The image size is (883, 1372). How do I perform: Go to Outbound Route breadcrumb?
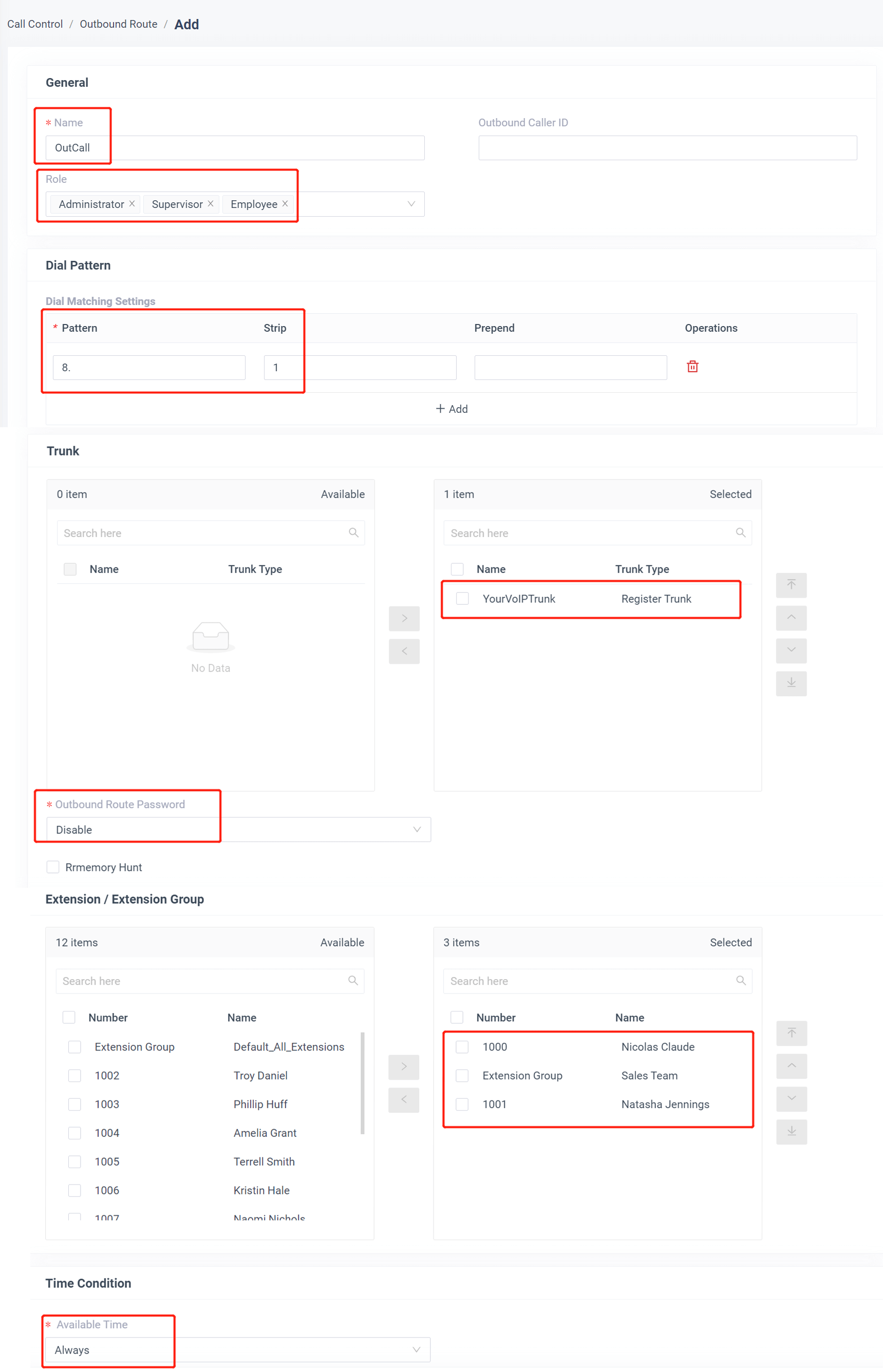[x=118, y=24]
